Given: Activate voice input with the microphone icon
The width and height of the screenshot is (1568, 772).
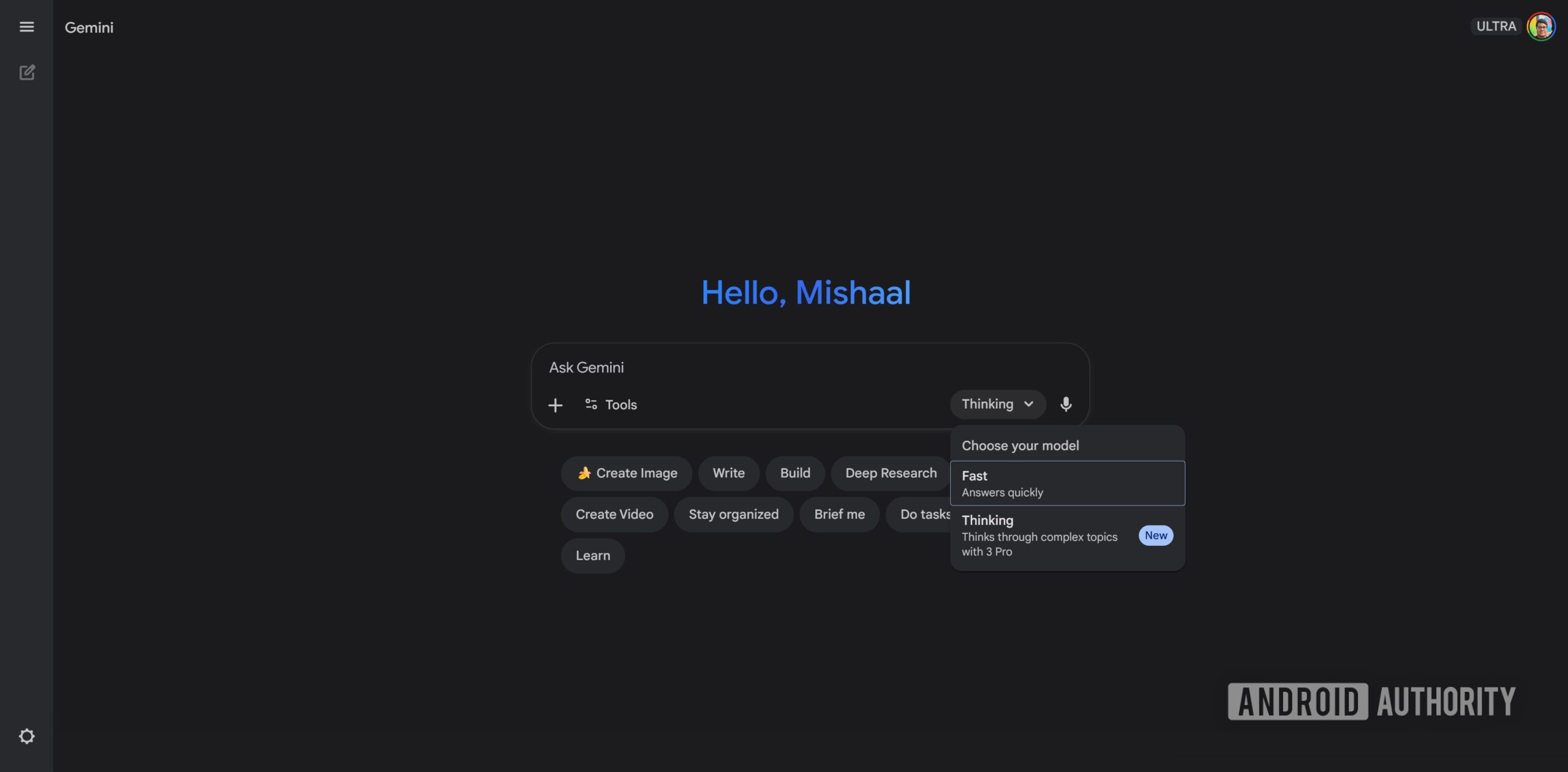Looking at the screenshot, I should 1066,404.
